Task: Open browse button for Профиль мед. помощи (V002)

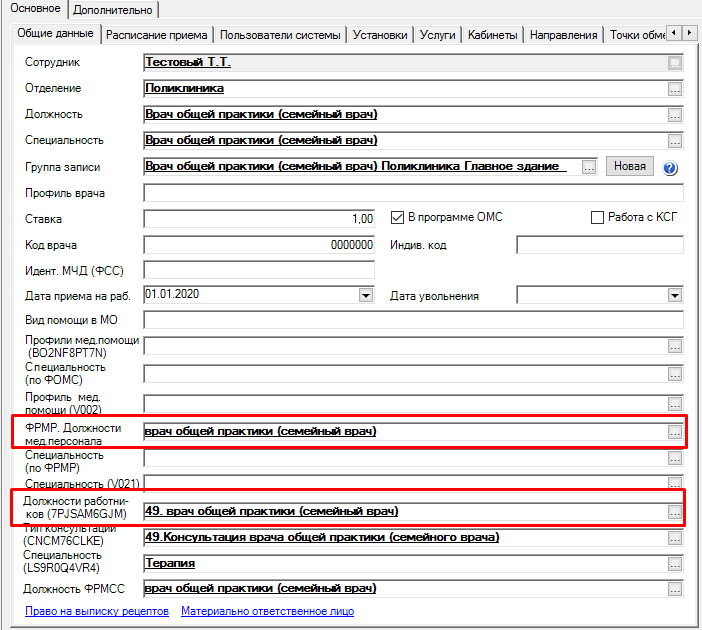Action: 675,404
